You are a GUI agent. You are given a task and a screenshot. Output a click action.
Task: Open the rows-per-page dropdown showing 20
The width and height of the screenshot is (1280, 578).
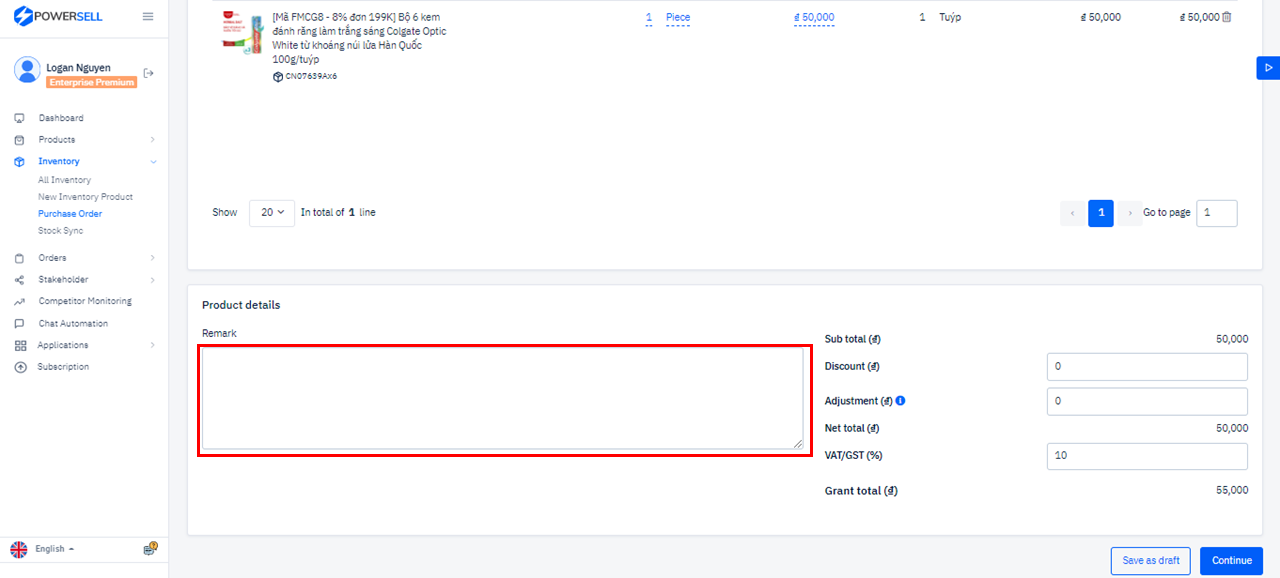point(272,213)
